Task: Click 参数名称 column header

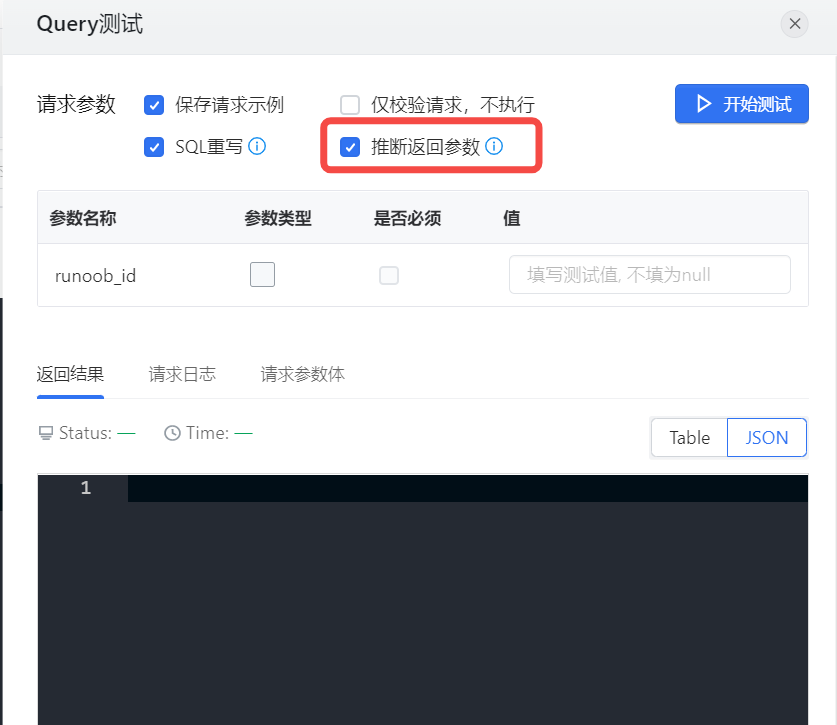Action: coord(83,218)
